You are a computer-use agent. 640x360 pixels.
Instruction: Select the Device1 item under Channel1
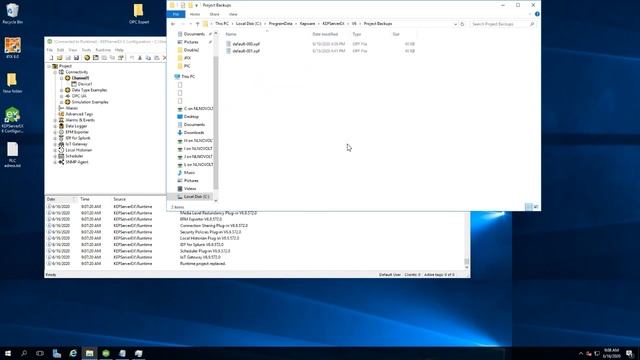pyautogui.click(x=85, y=84)
